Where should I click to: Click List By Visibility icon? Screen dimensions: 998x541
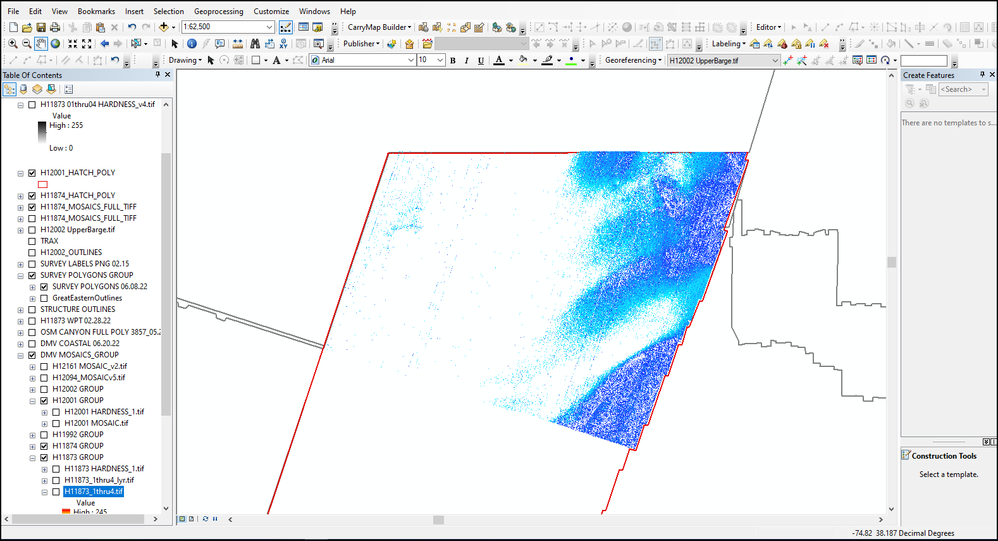coord(37,90)
